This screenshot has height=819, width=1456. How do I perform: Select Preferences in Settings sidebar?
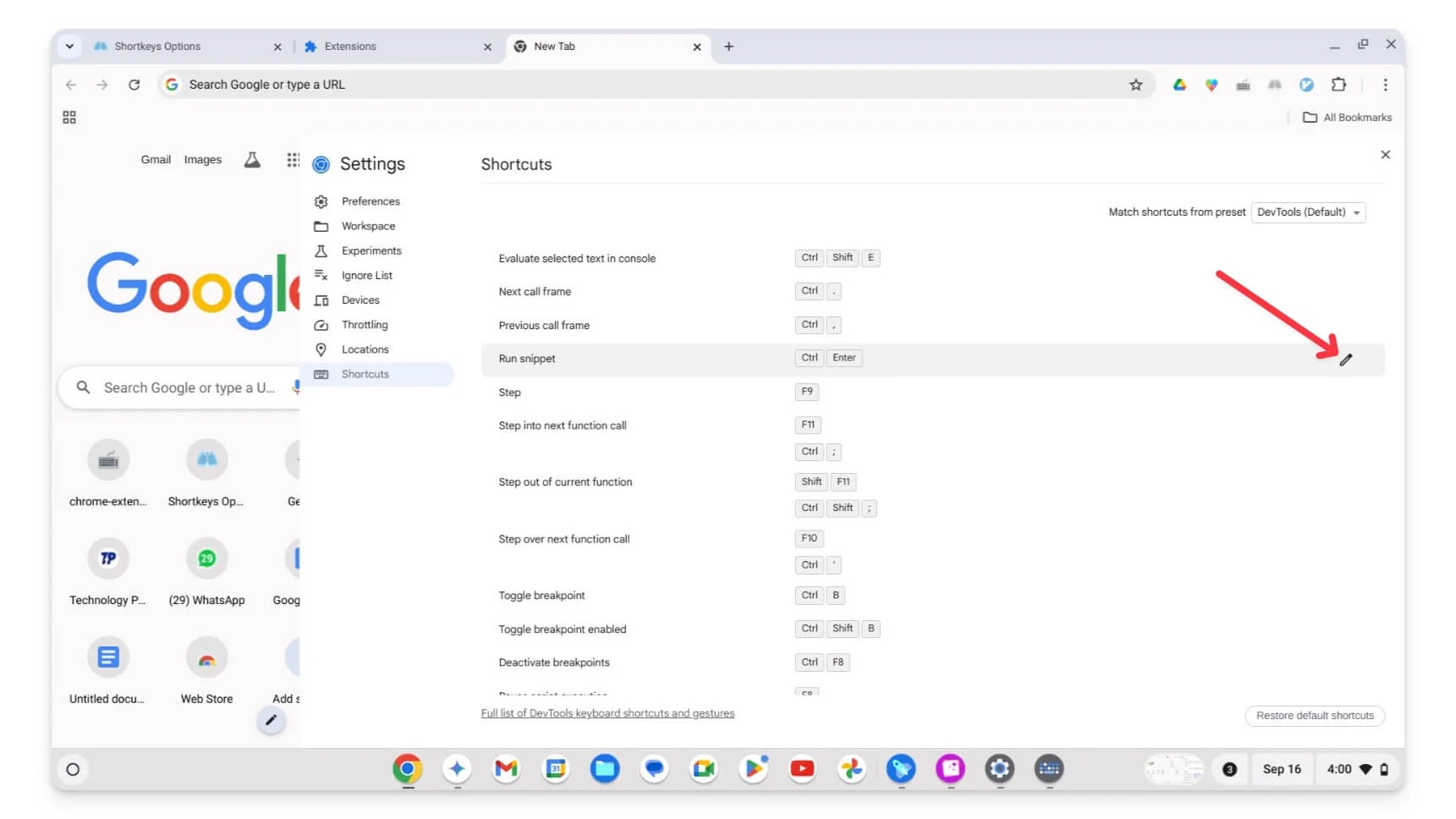point(371,201)
